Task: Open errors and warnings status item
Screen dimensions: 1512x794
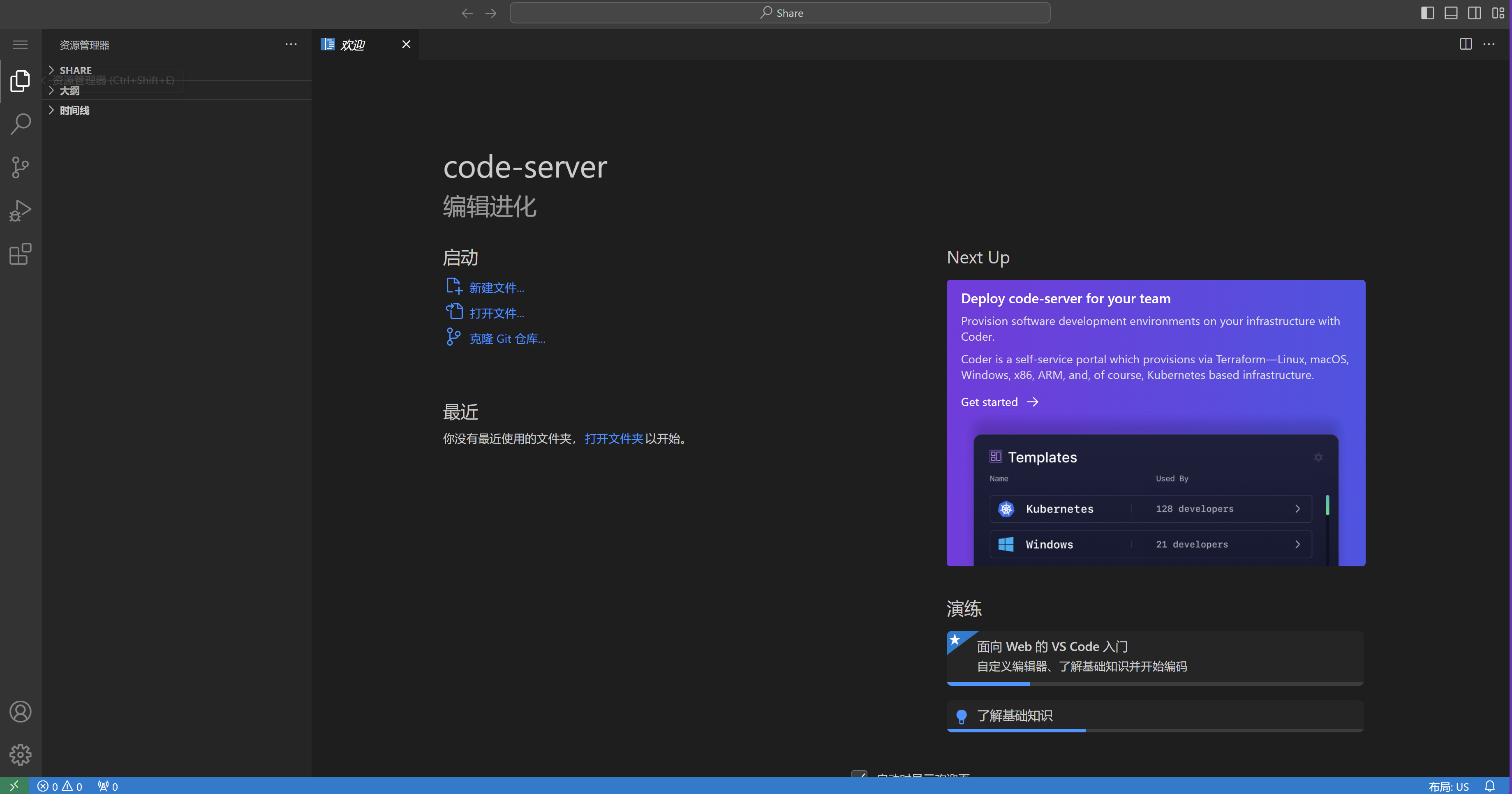Action: [x=59, y=786]
